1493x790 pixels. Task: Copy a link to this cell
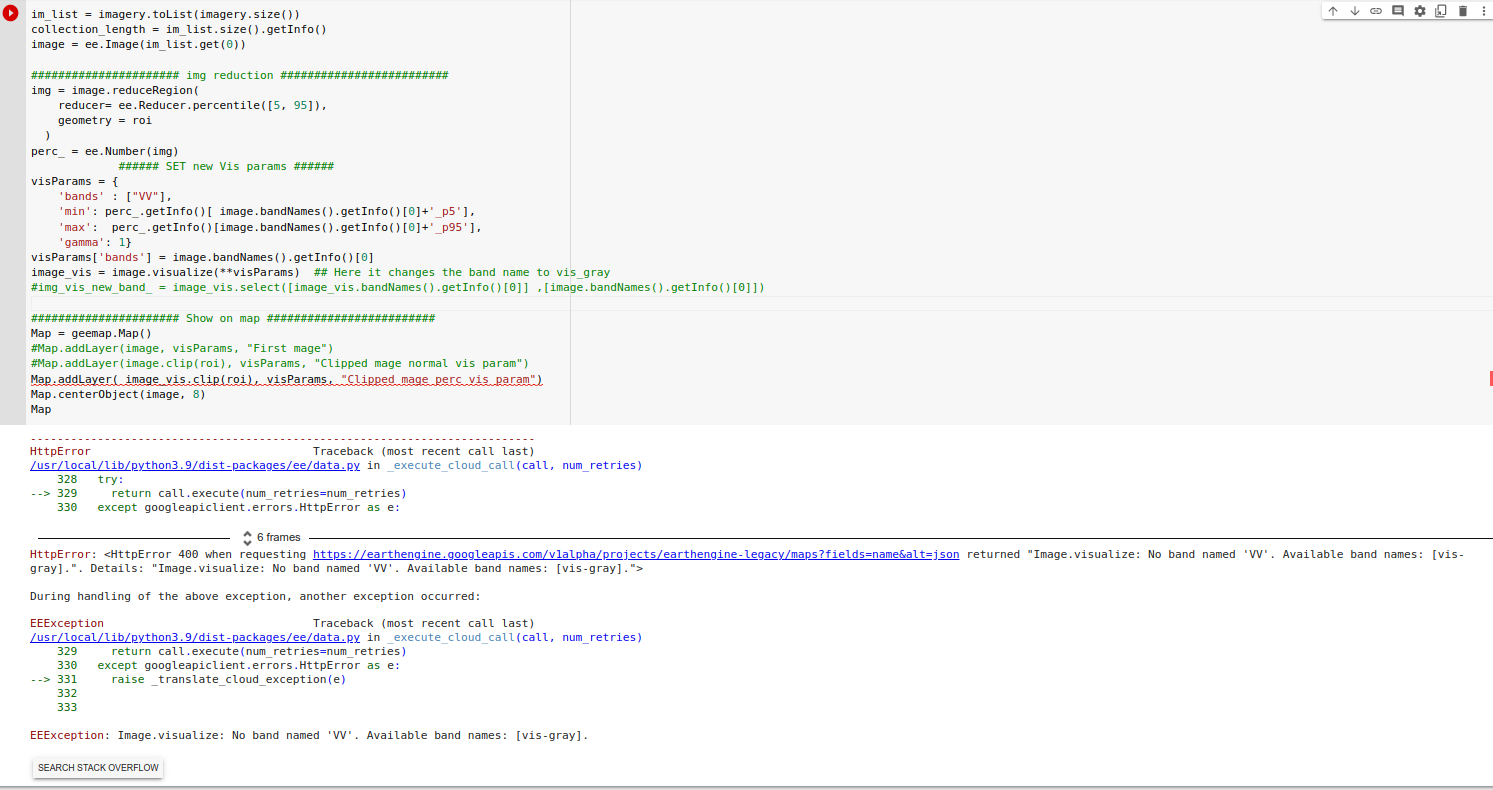pyautogui.click(x=1376, y=11)
